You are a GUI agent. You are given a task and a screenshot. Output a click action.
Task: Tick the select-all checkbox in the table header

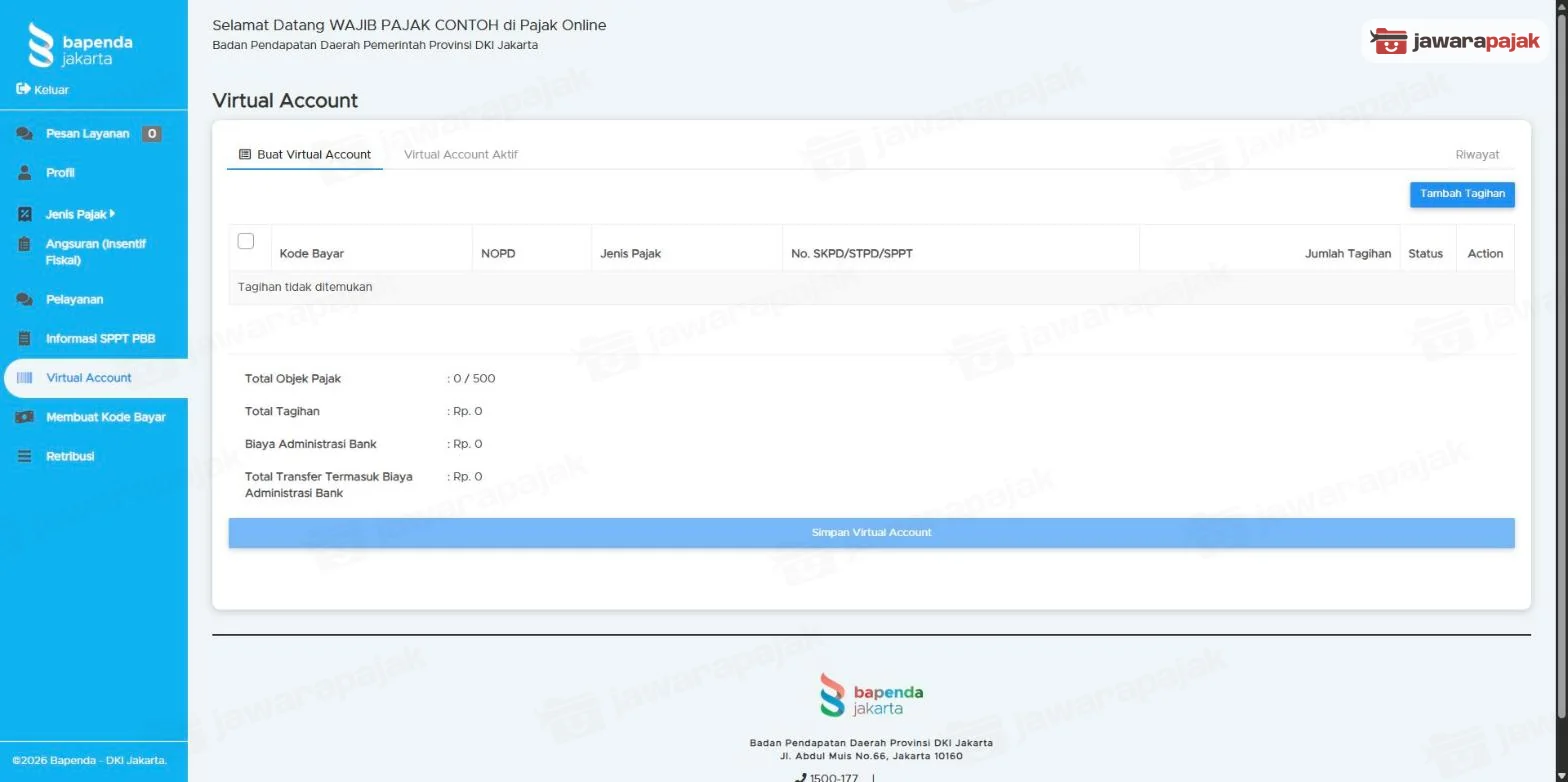[x=246, y=241]
